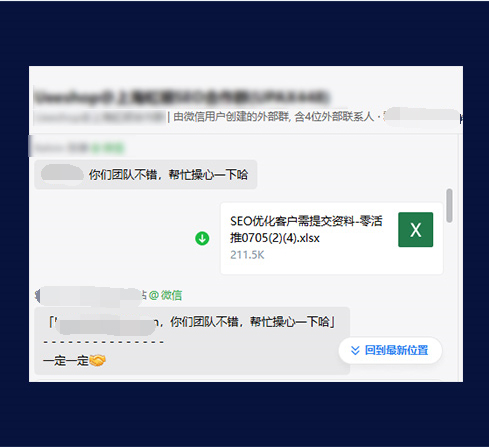This screenshot has height=447, width=489.
Task: Click the green download arrow icon
Action: coord(202,238)
